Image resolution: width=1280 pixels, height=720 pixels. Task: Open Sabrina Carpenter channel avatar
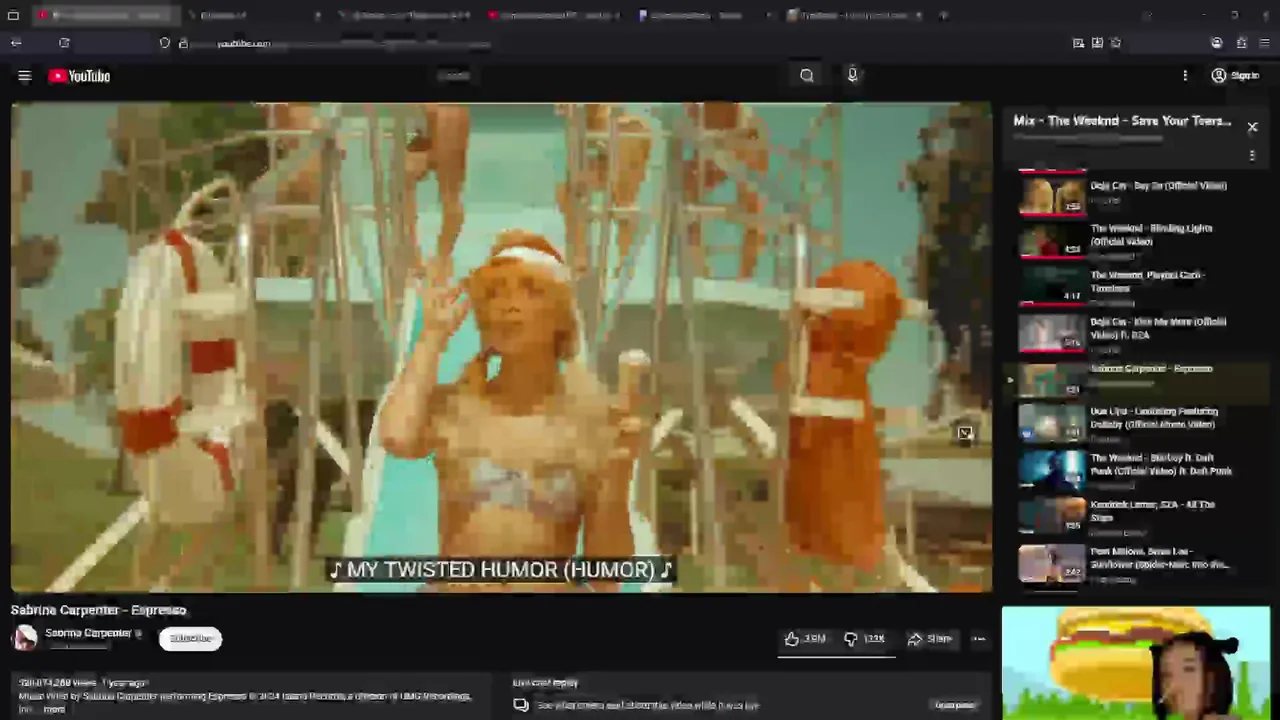click(x=25, y=637)
